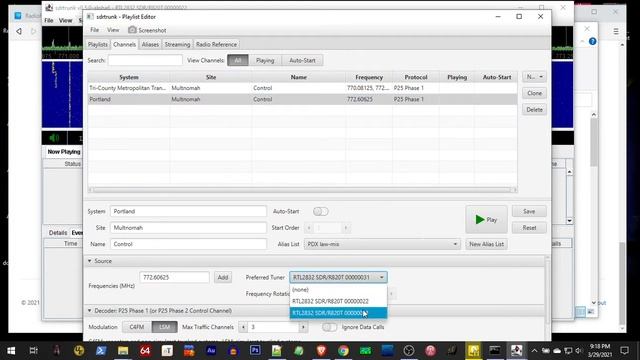Click the speaker mute icon in sdrtrunk main window

coord(54,138)
